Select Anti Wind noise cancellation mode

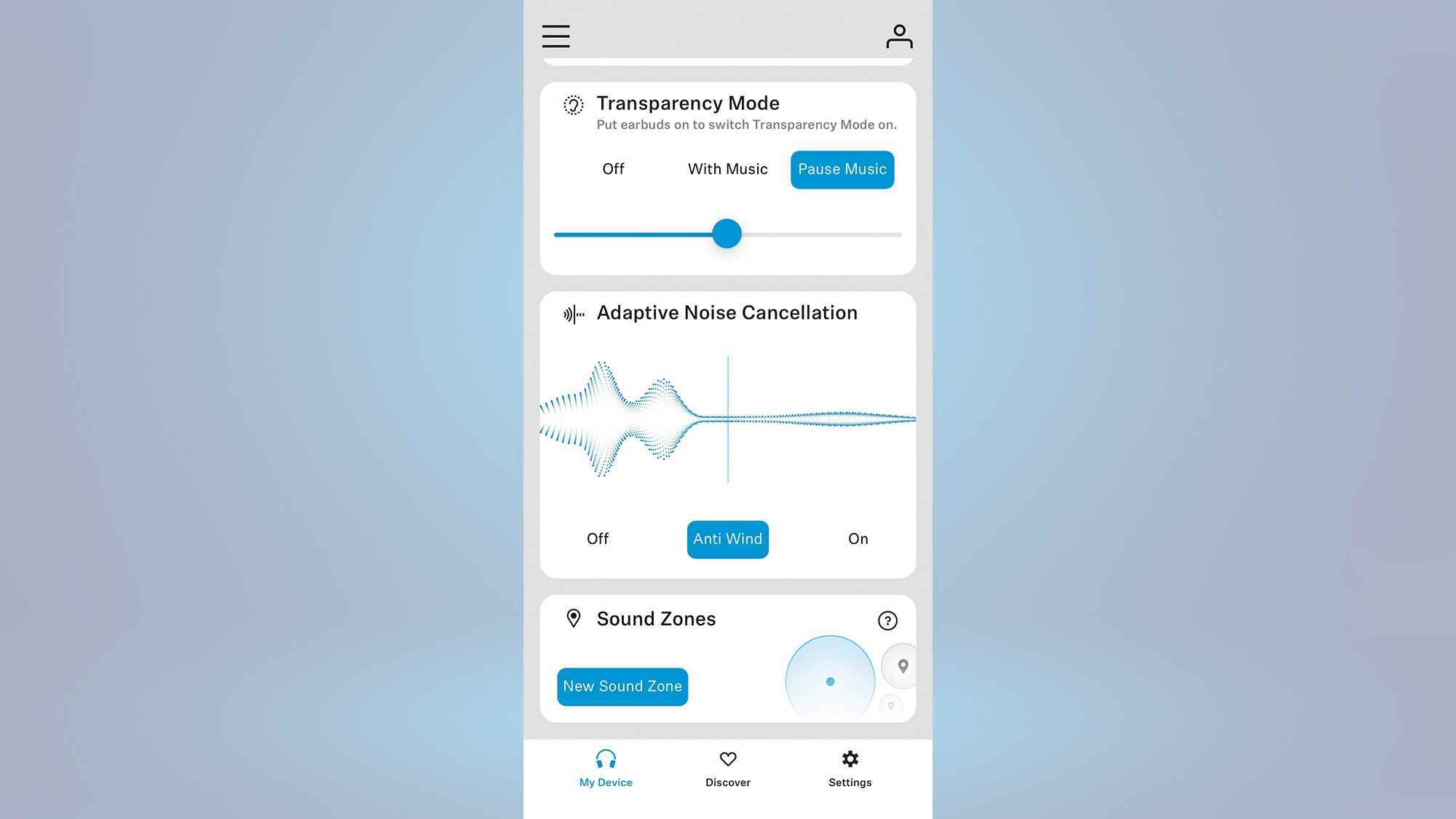click(x=728, y=539)
